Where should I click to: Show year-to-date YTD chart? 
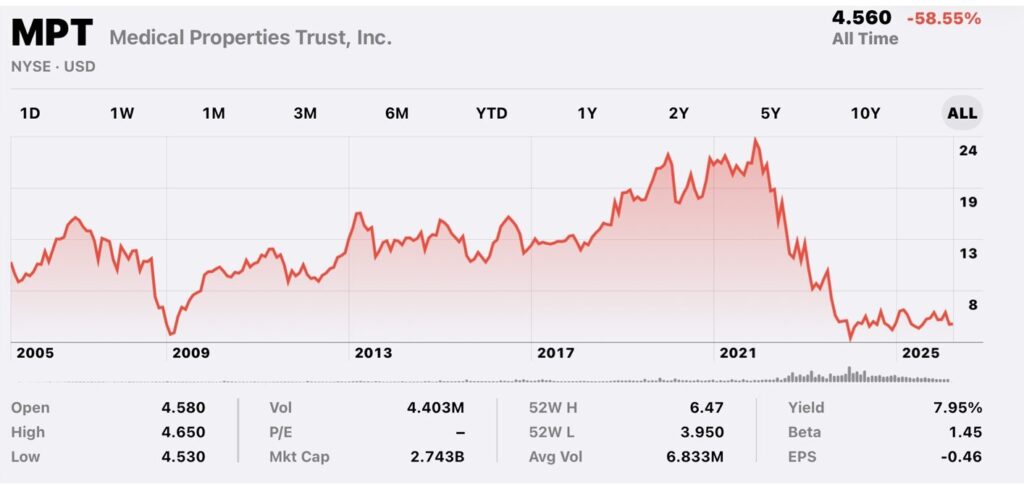(491, 113)
